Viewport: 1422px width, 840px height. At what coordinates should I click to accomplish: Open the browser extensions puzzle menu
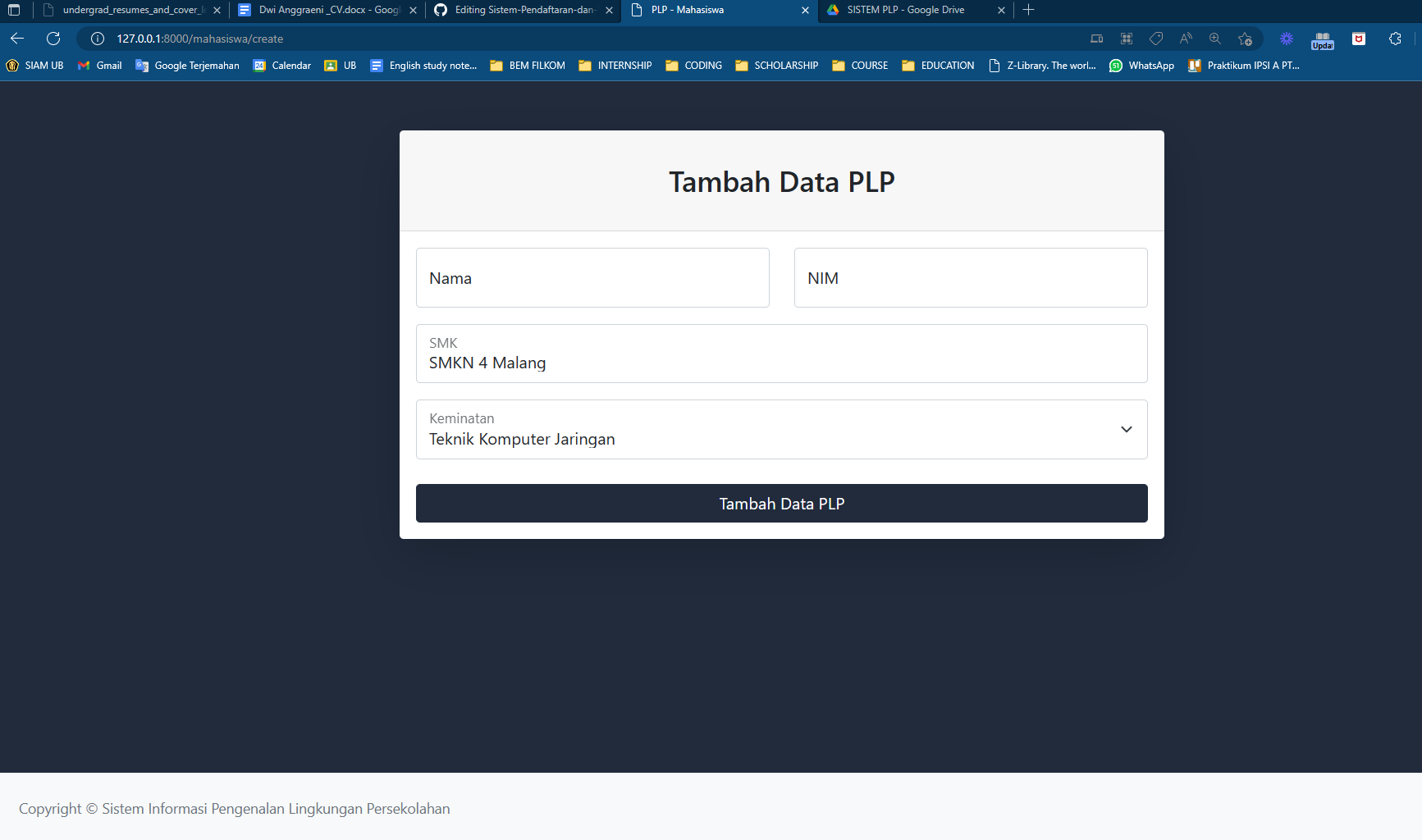pyautogui.click(x=1394, y=39)
